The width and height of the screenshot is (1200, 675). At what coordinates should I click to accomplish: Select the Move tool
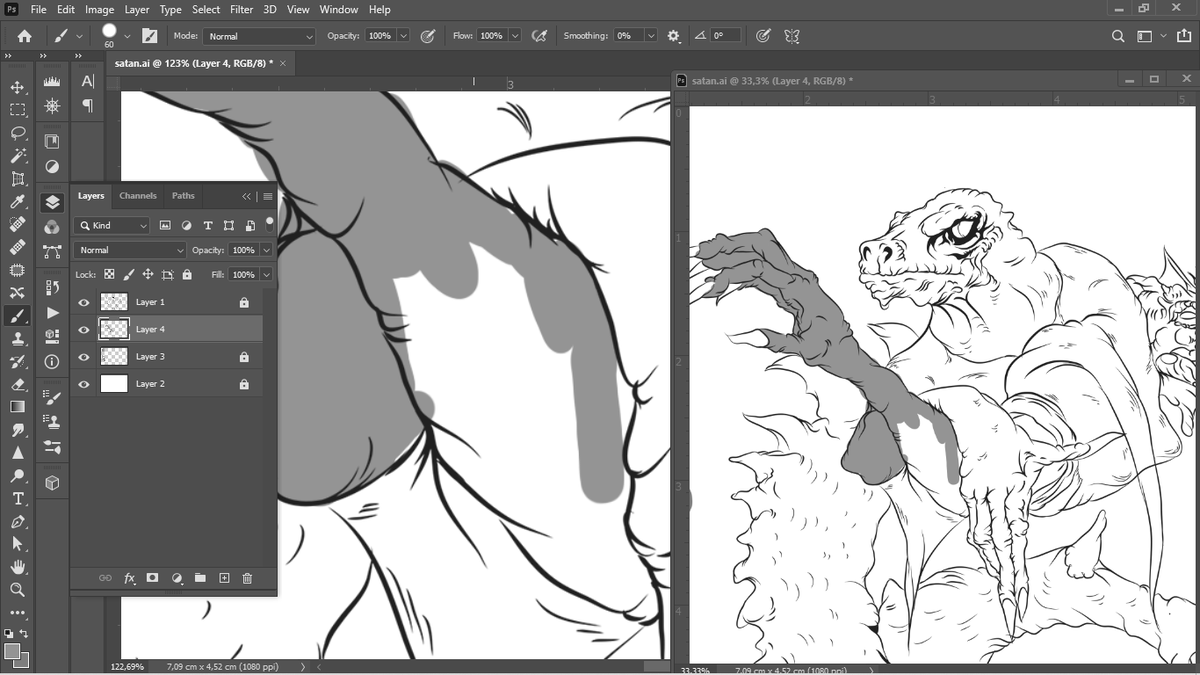click(18, 87)
